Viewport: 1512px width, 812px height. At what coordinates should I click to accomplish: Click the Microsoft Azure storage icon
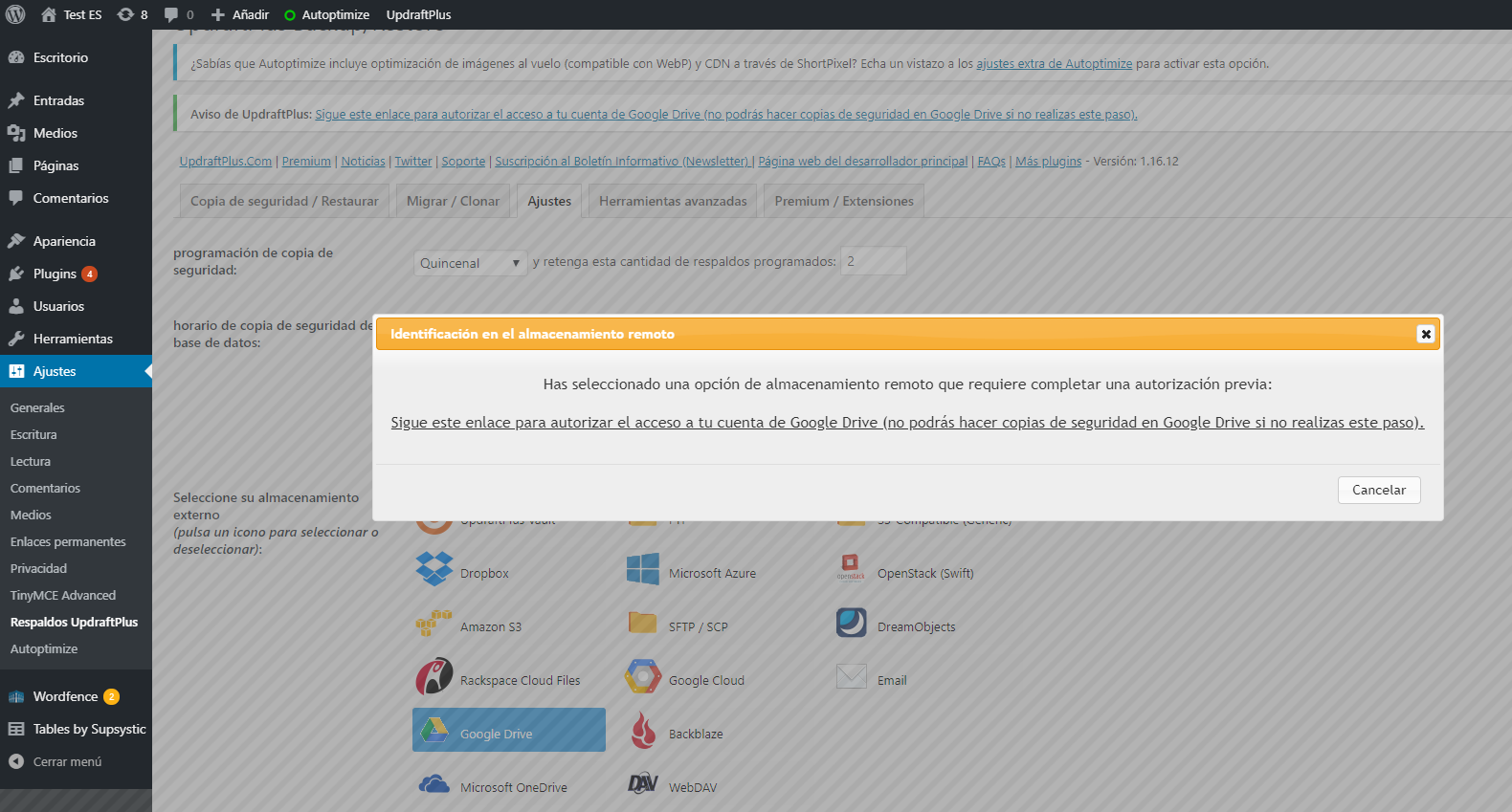[x=643, y=569]
